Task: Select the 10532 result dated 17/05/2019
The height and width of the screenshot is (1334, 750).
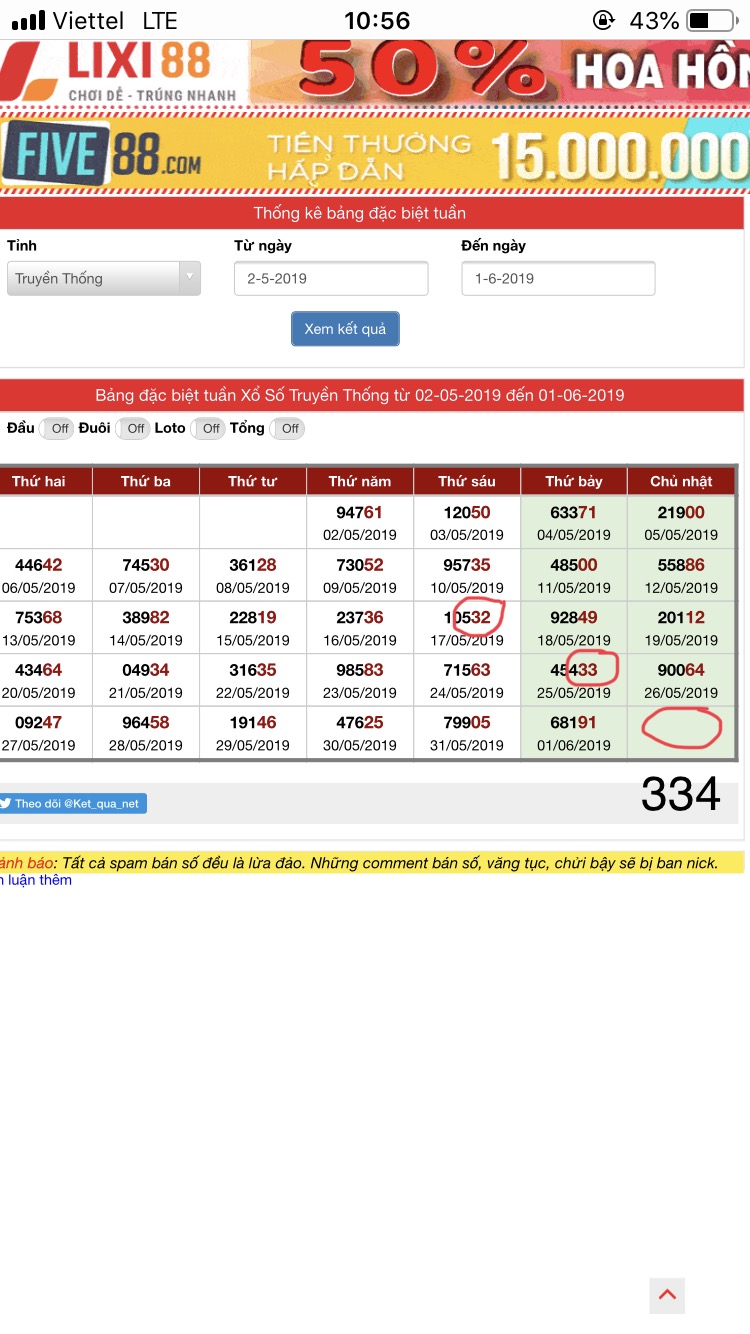Action: pos(467,627)
